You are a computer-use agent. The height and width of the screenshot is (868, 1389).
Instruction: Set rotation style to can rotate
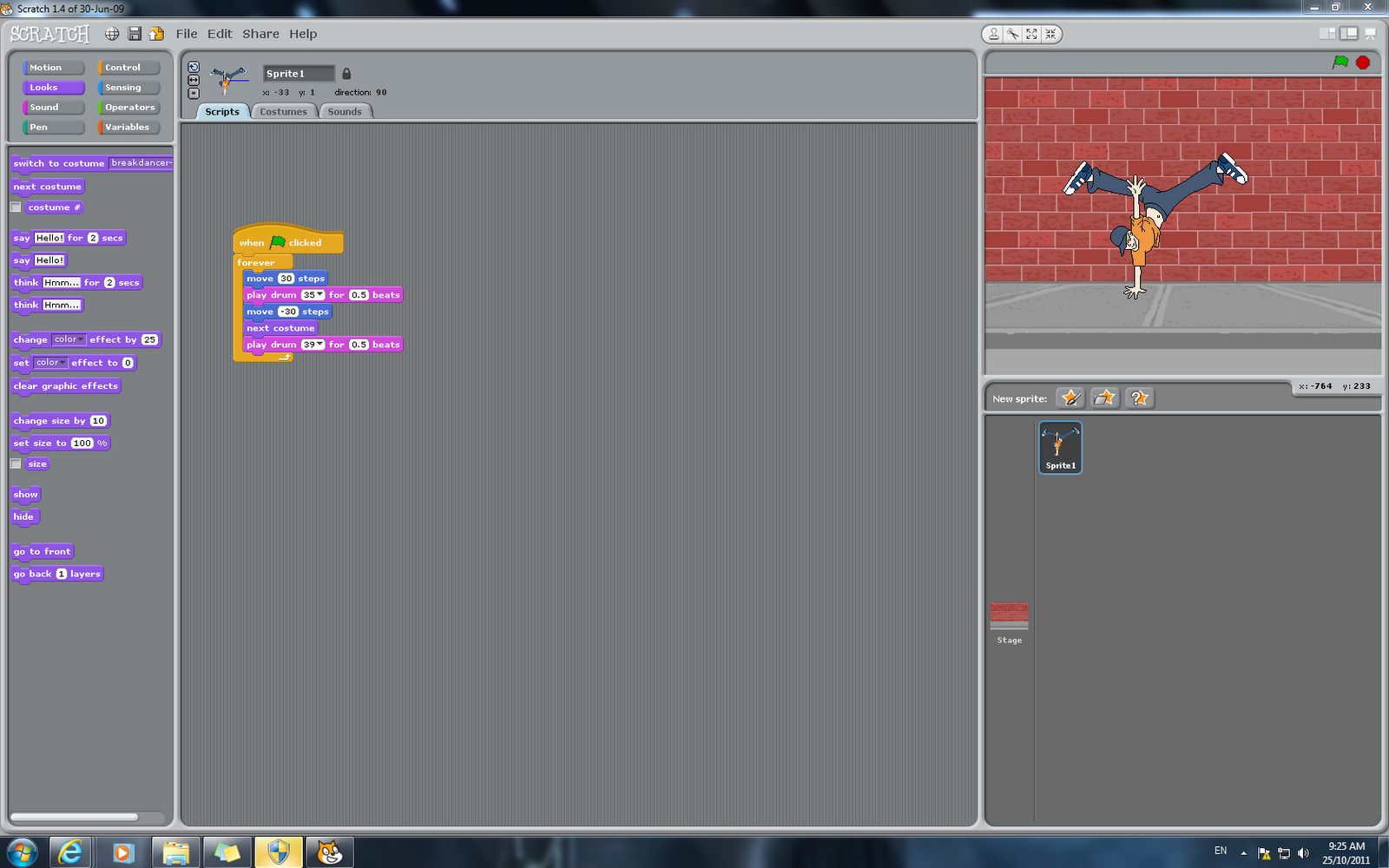(194, 67)
